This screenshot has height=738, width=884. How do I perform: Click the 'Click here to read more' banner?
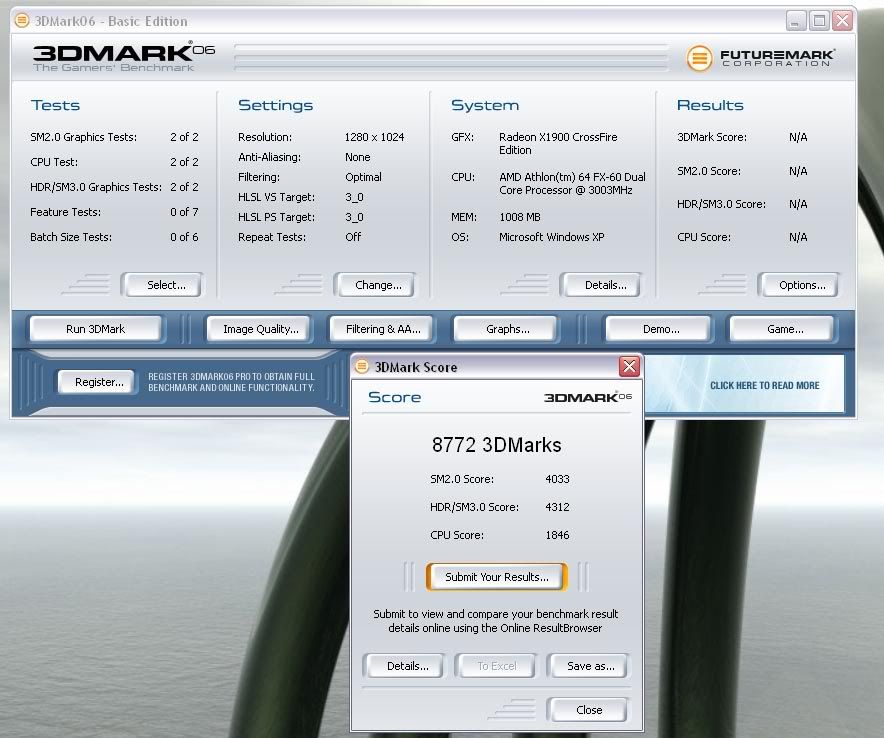point(744,385)
